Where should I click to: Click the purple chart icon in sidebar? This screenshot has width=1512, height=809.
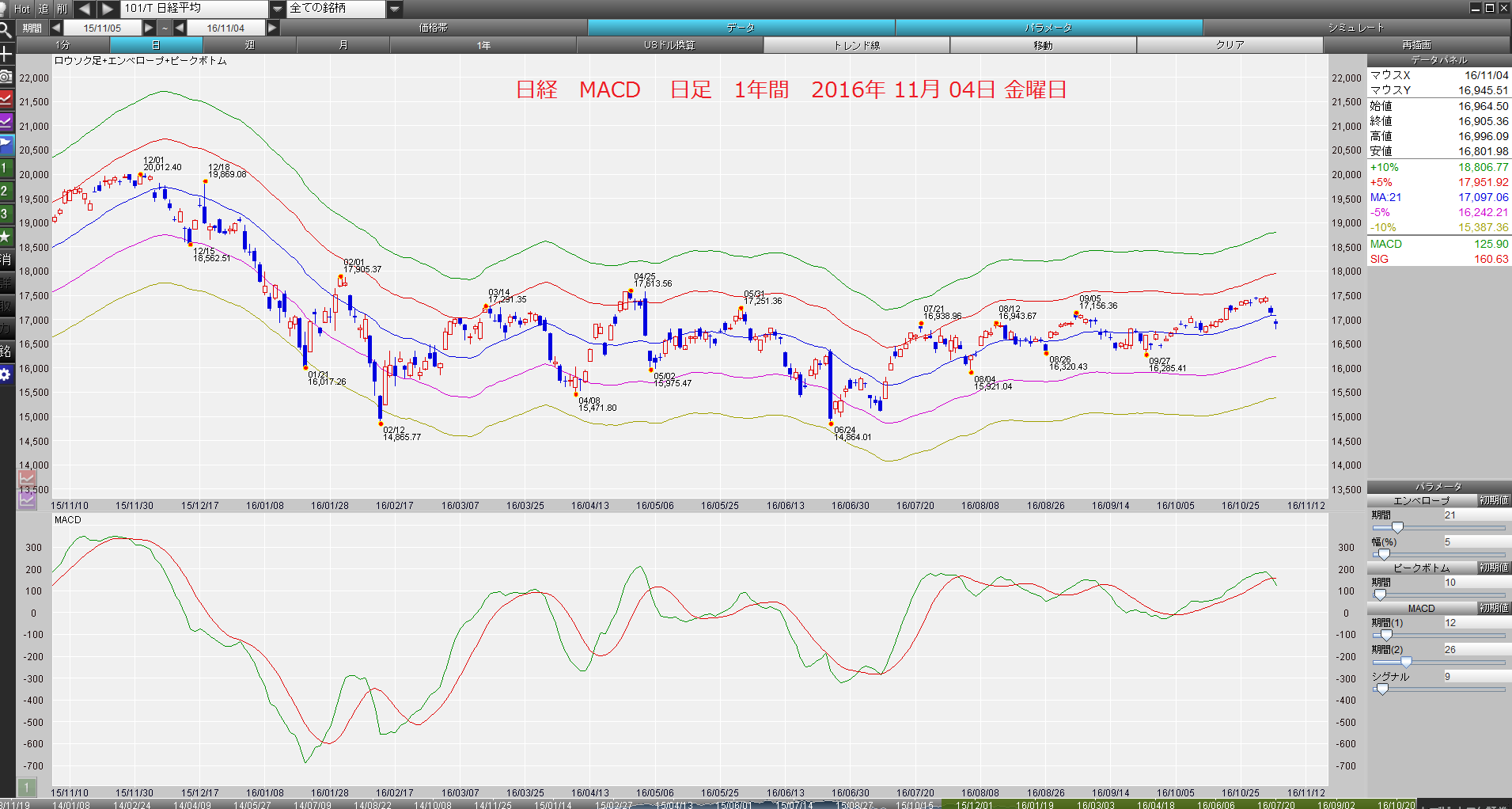click(6, 122)
